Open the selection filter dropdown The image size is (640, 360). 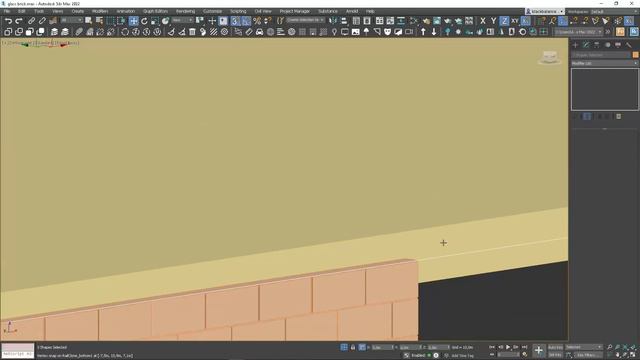click(71, 20)
